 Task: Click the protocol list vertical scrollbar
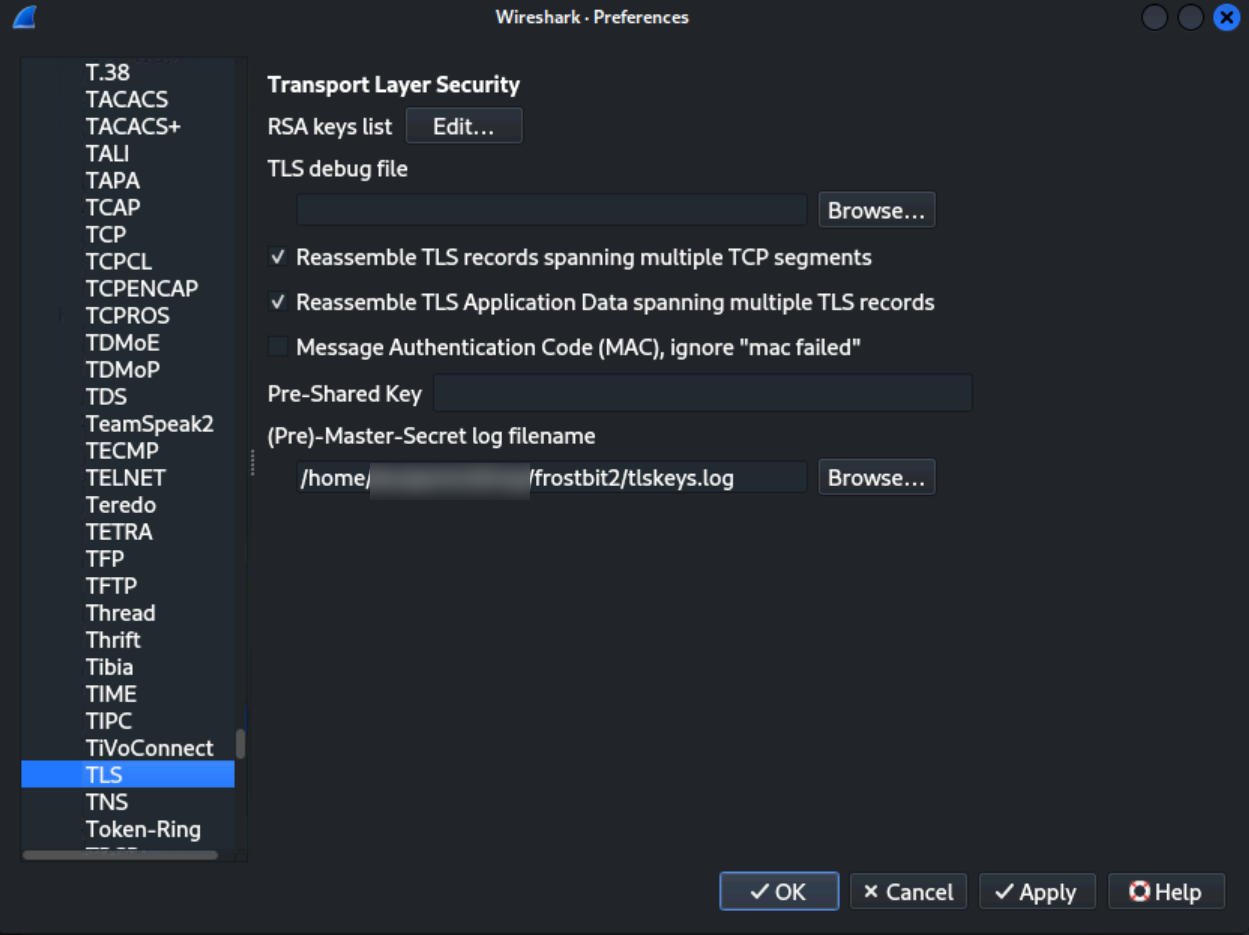[x=240, y=744]
